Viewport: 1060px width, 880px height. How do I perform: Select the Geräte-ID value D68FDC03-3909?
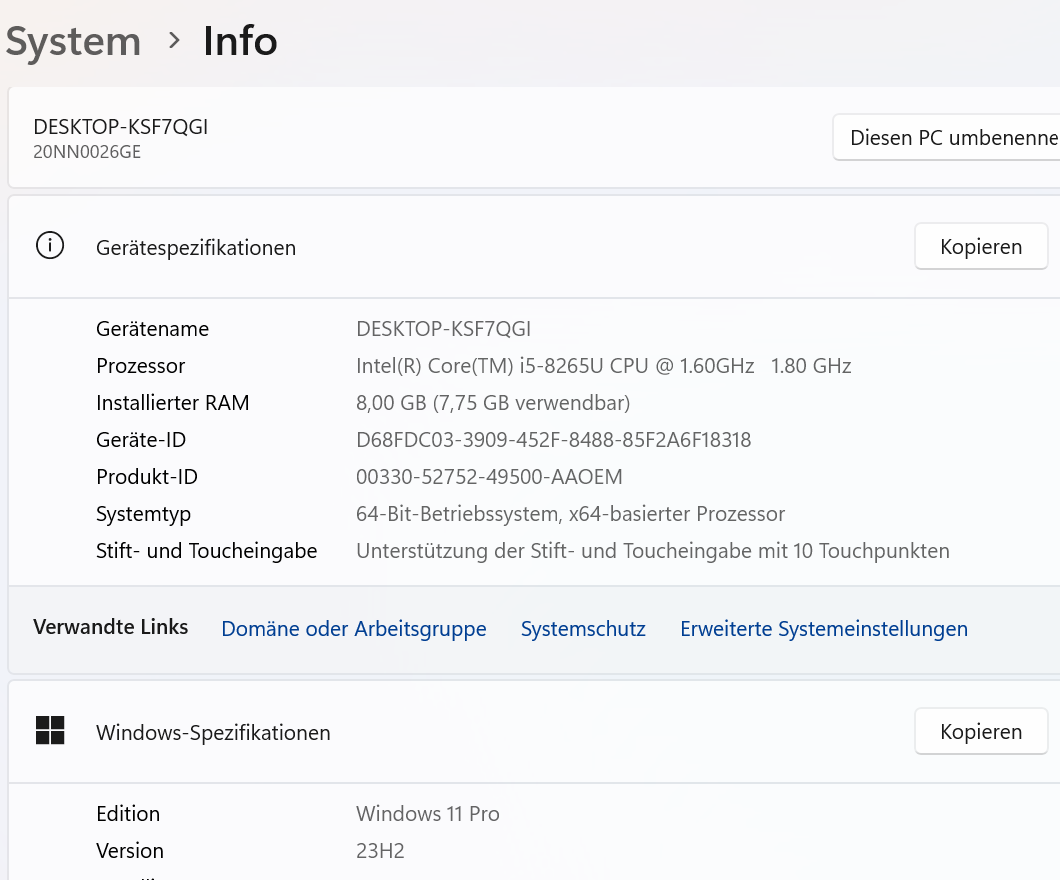click(553, 440)
